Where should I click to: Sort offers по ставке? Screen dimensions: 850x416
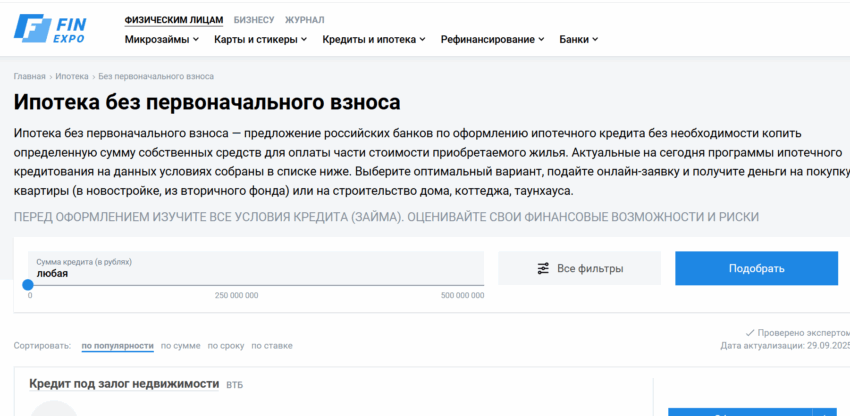(271, 346)
